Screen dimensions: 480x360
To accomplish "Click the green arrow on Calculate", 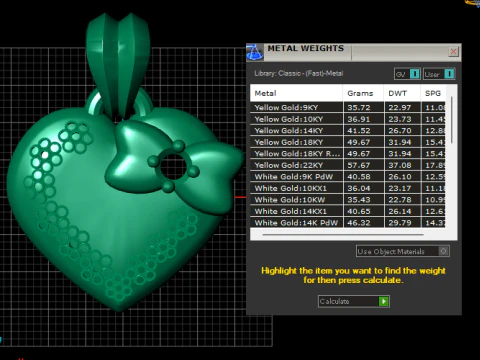I will pos(384,301).
